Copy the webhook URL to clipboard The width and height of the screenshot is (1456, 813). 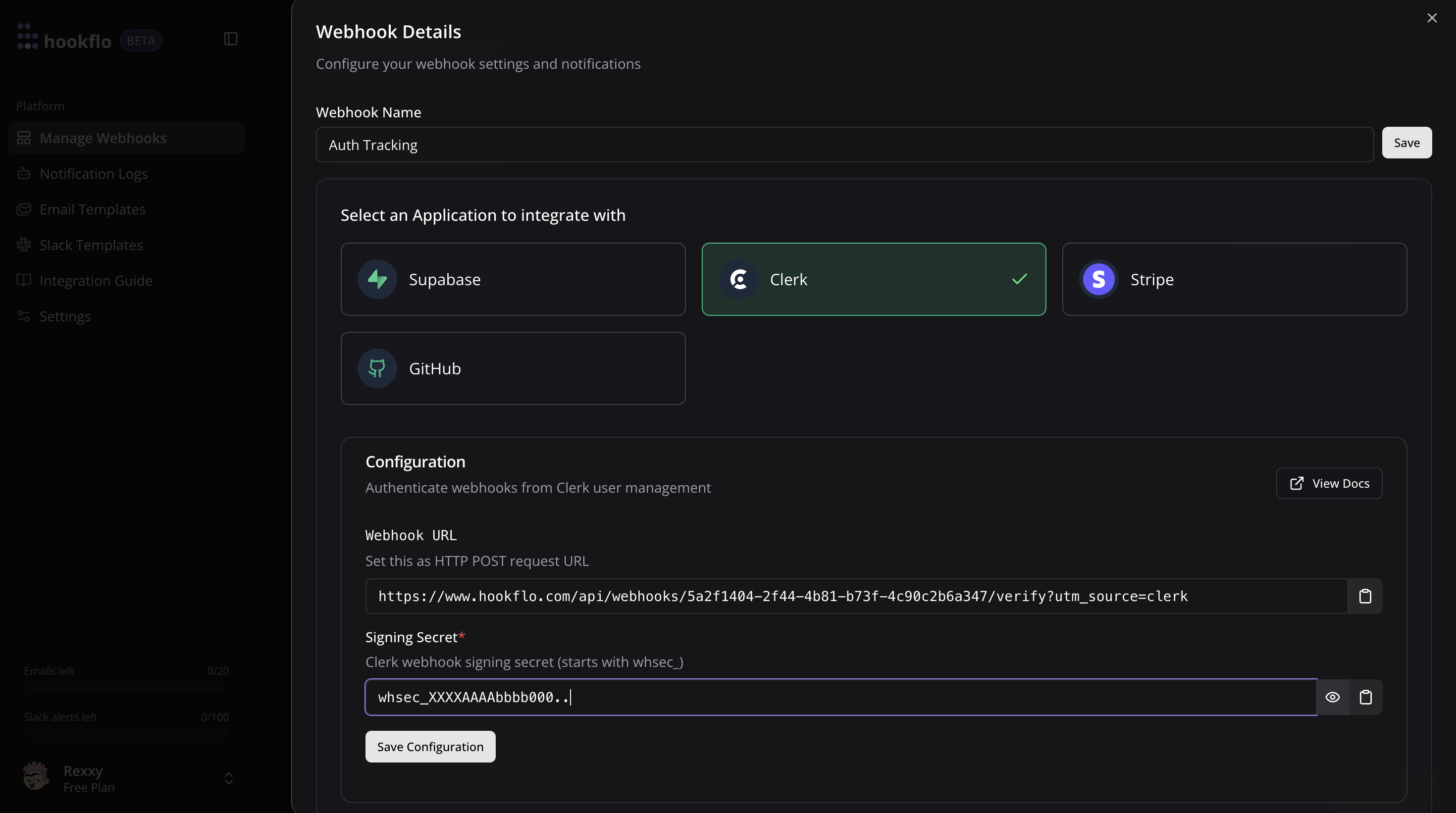click(x=1365, y=596)
